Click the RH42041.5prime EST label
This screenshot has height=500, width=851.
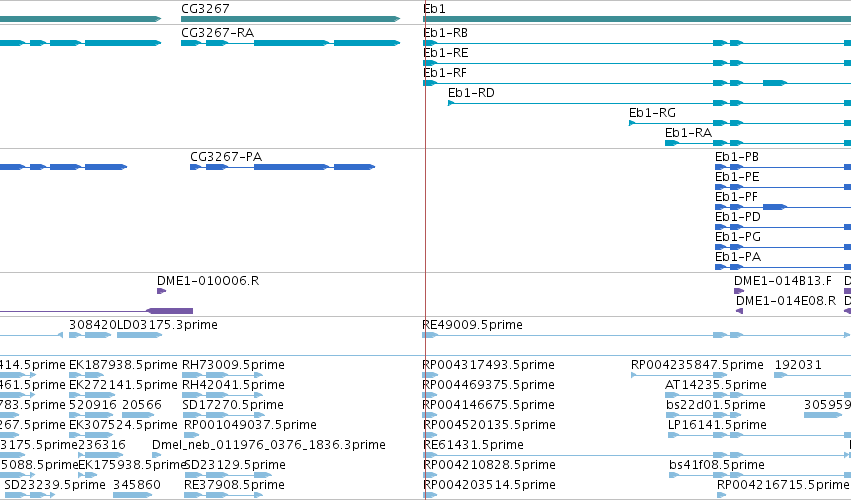point(233,385)
